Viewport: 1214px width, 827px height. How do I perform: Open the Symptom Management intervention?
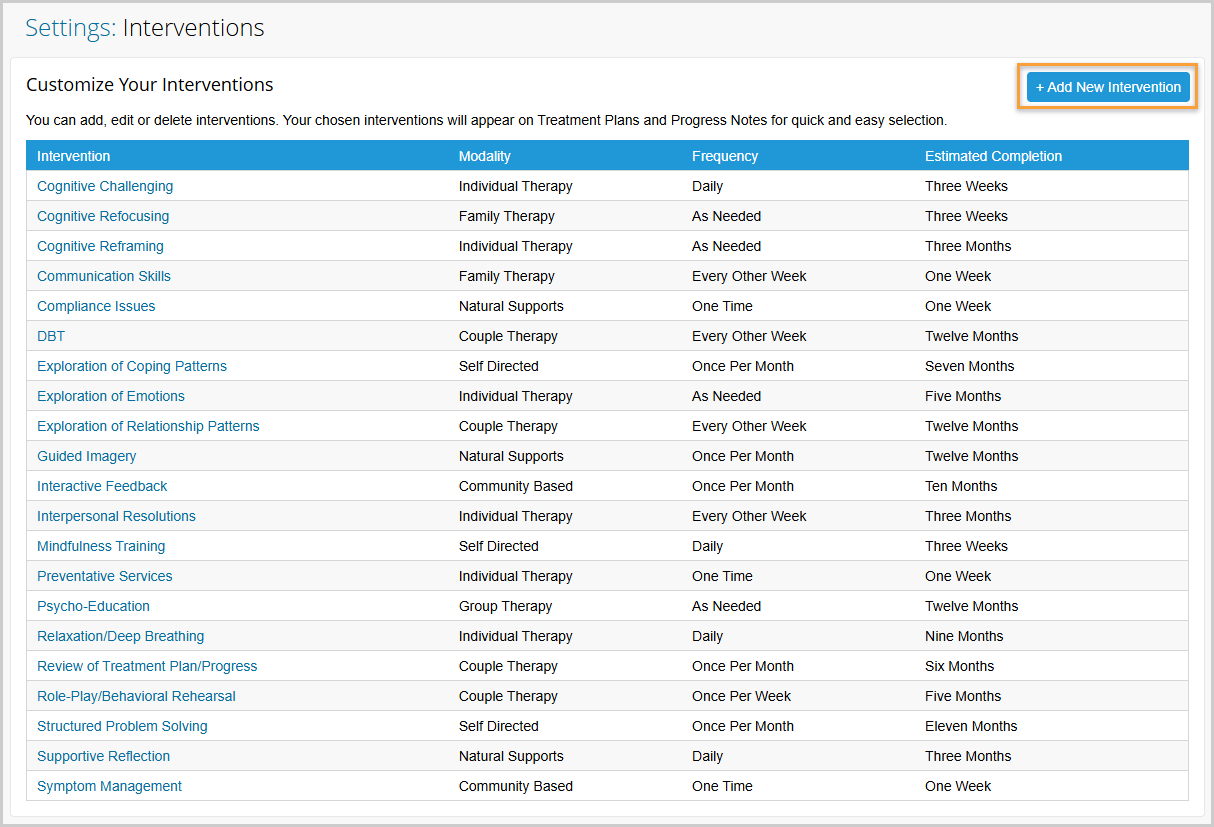point(109,786)
